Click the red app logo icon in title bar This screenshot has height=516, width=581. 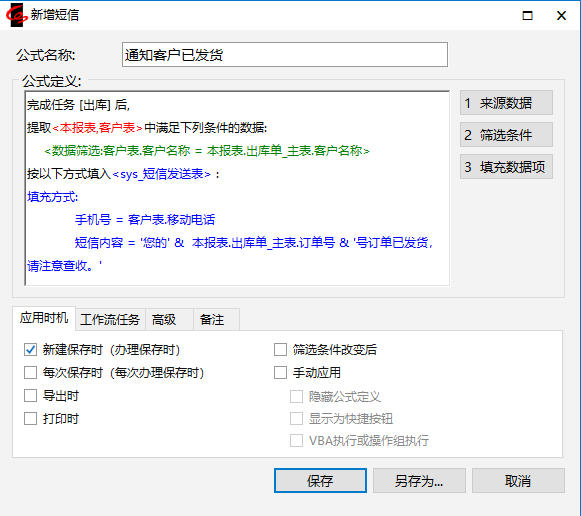[x=17, y=15]
